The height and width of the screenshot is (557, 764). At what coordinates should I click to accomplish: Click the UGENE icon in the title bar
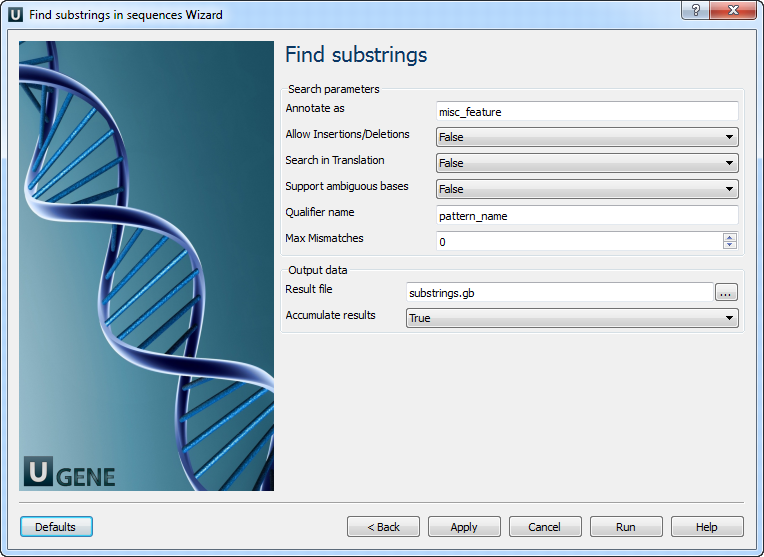[x=15, y=15]
